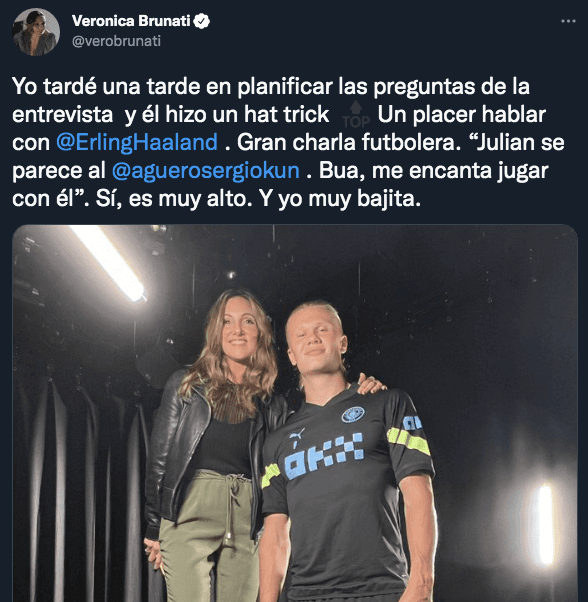Click the Puma logo on the jersey

pyautogui.click(x=297, y=435)
